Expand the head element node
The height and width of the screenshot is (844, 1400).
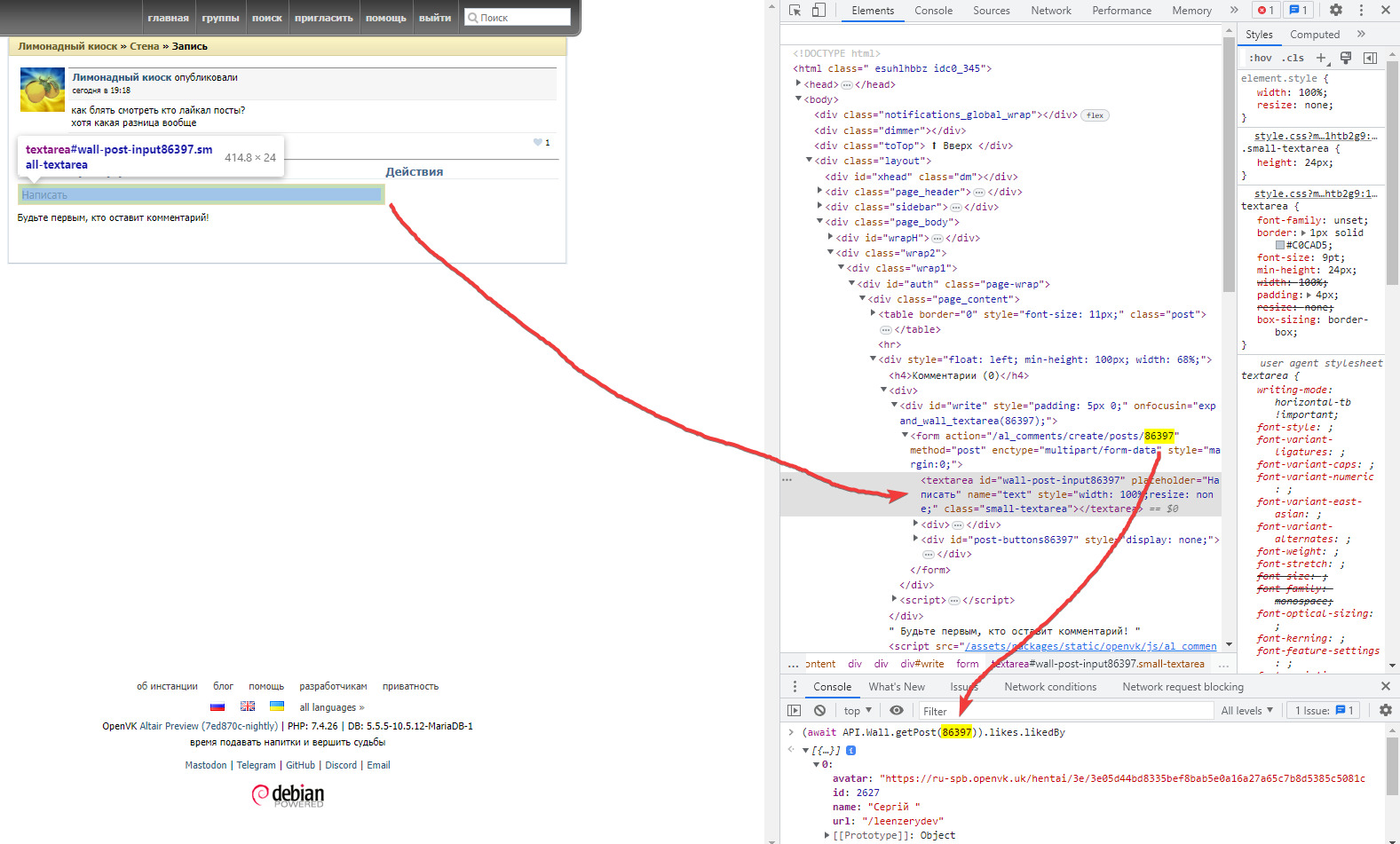(x=798, y=84)
